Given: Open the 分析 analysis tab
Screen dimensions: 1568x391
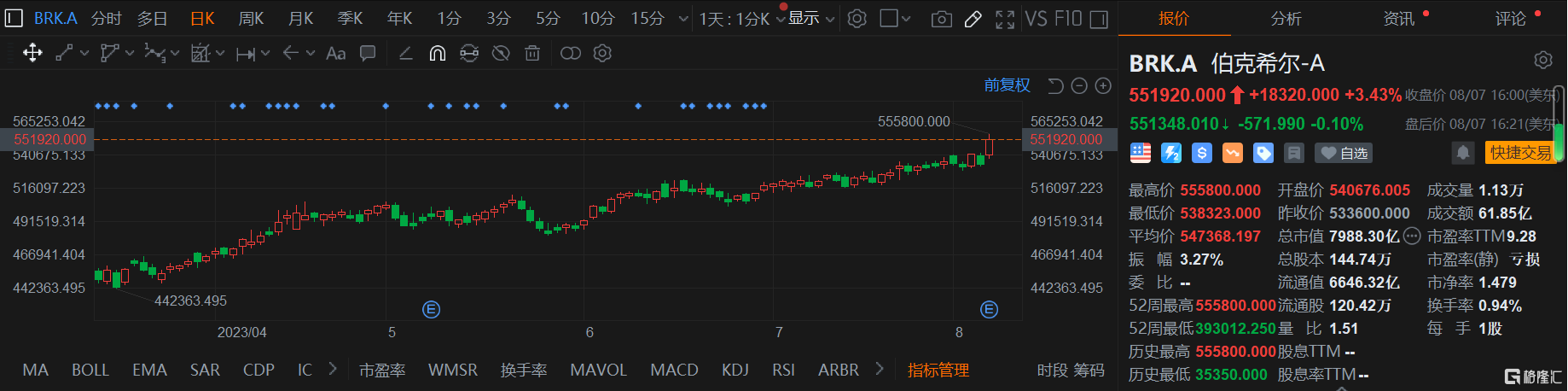Looking at the screenshot, I should pos(1286,18).
